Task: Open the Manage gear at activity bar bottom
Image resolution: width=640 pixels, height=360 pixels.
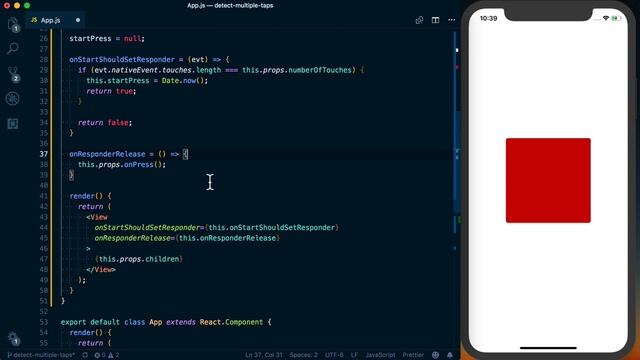Action: coord(13,338)
